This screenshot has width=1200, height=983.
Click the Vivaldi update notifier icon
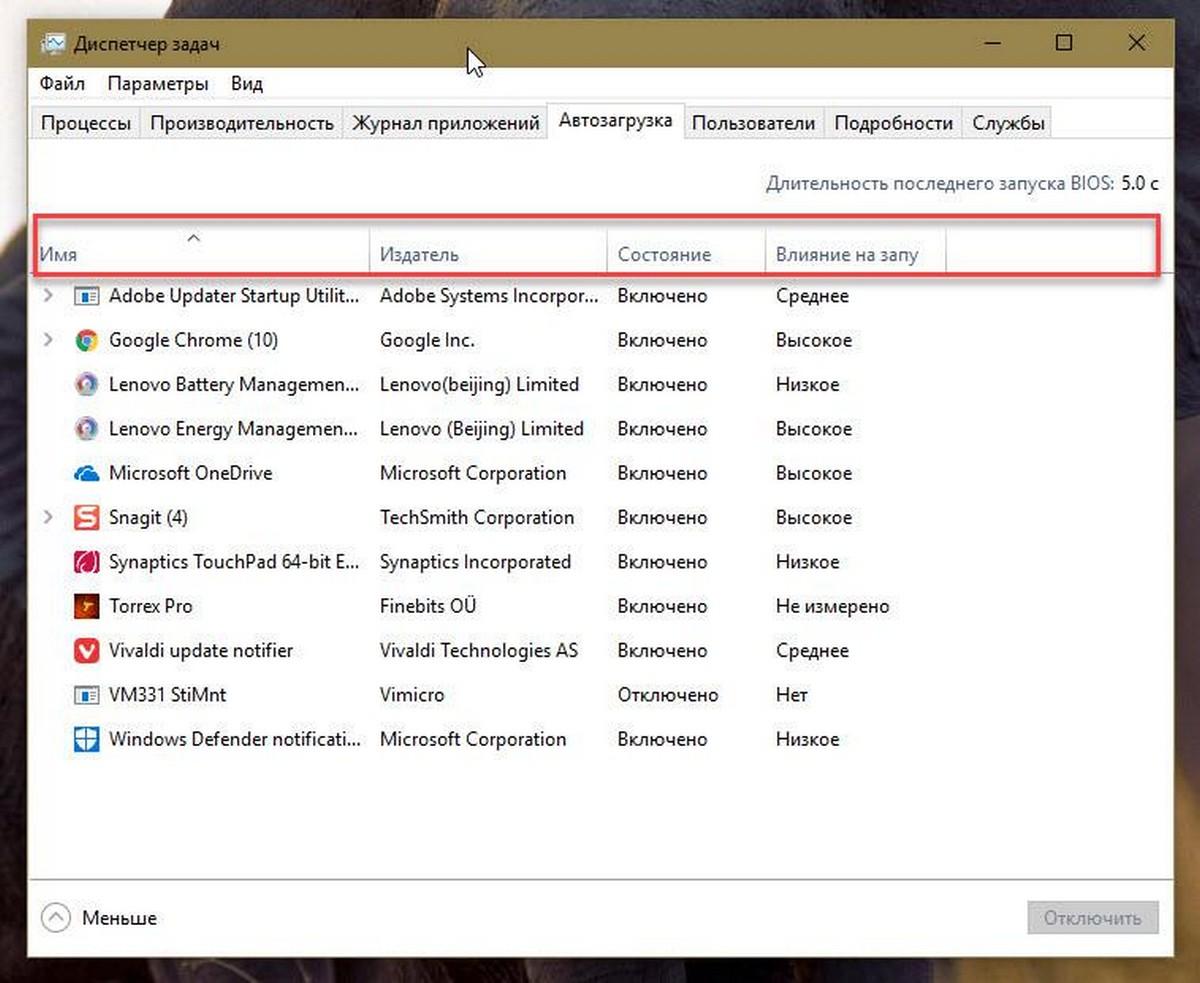(x=87, y=650)
